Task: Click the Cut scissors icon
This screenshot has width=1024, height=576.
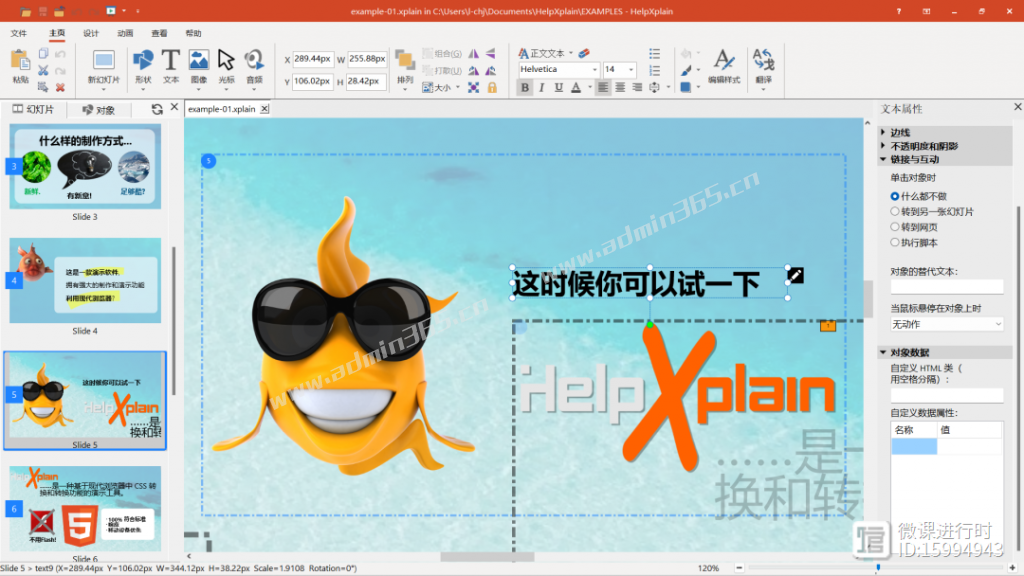Action: pos(43,70)
